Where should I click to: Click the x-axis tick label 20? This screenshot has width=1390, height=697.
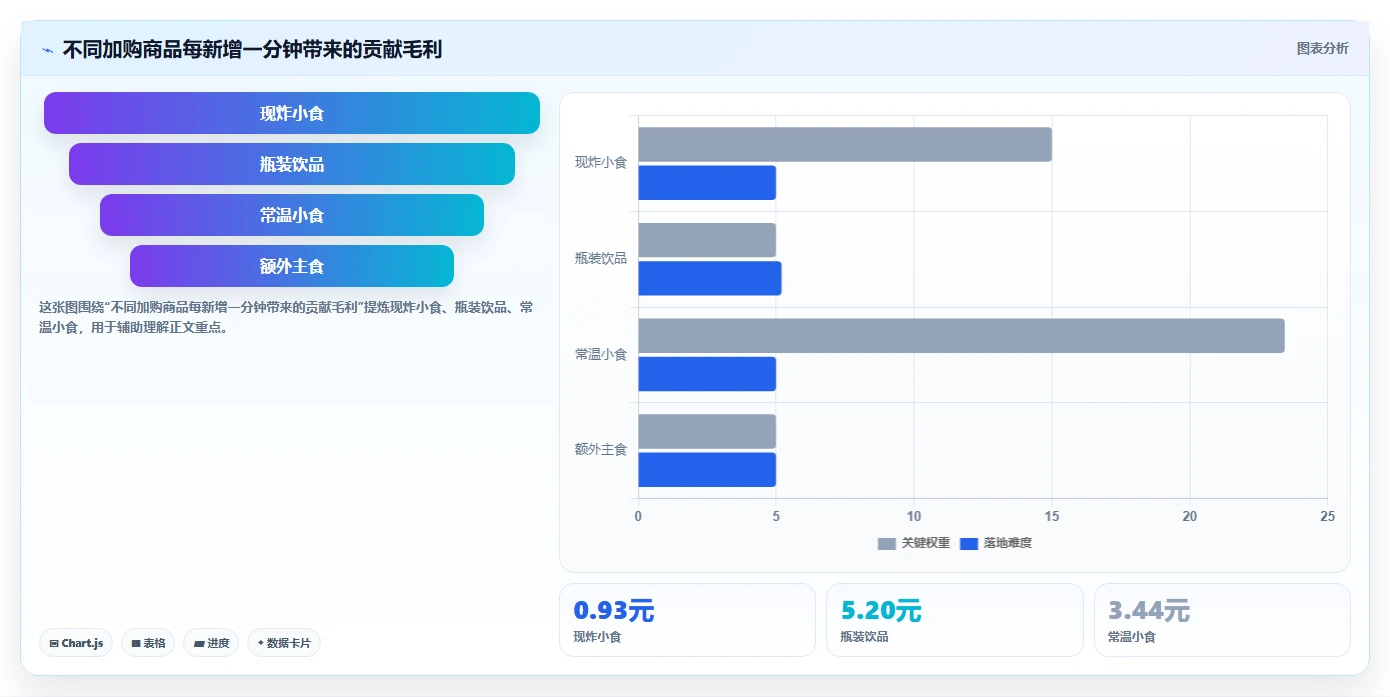point(1190,516)
